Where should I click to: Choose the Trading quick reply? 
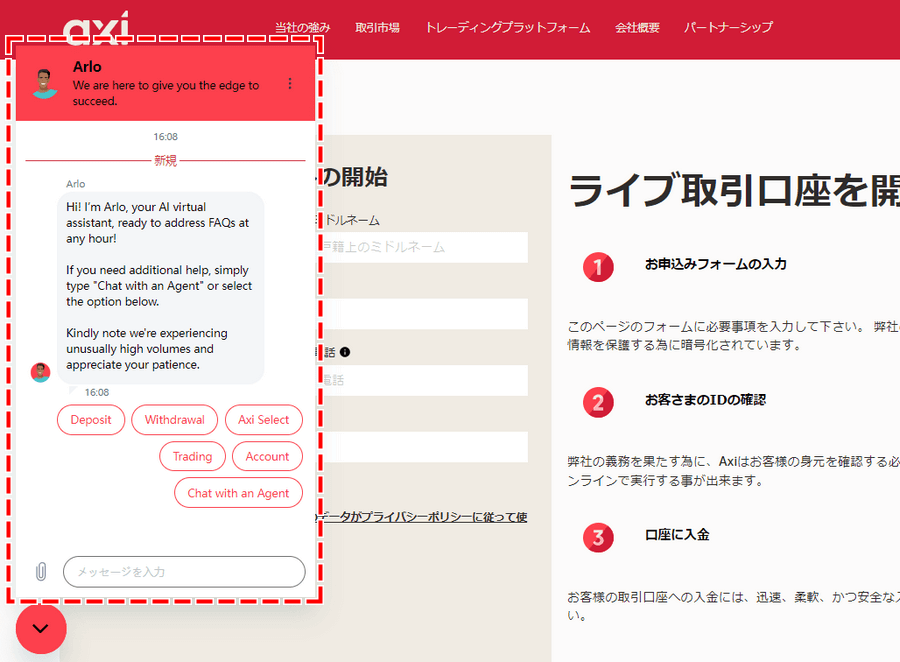tap(192, 456)
